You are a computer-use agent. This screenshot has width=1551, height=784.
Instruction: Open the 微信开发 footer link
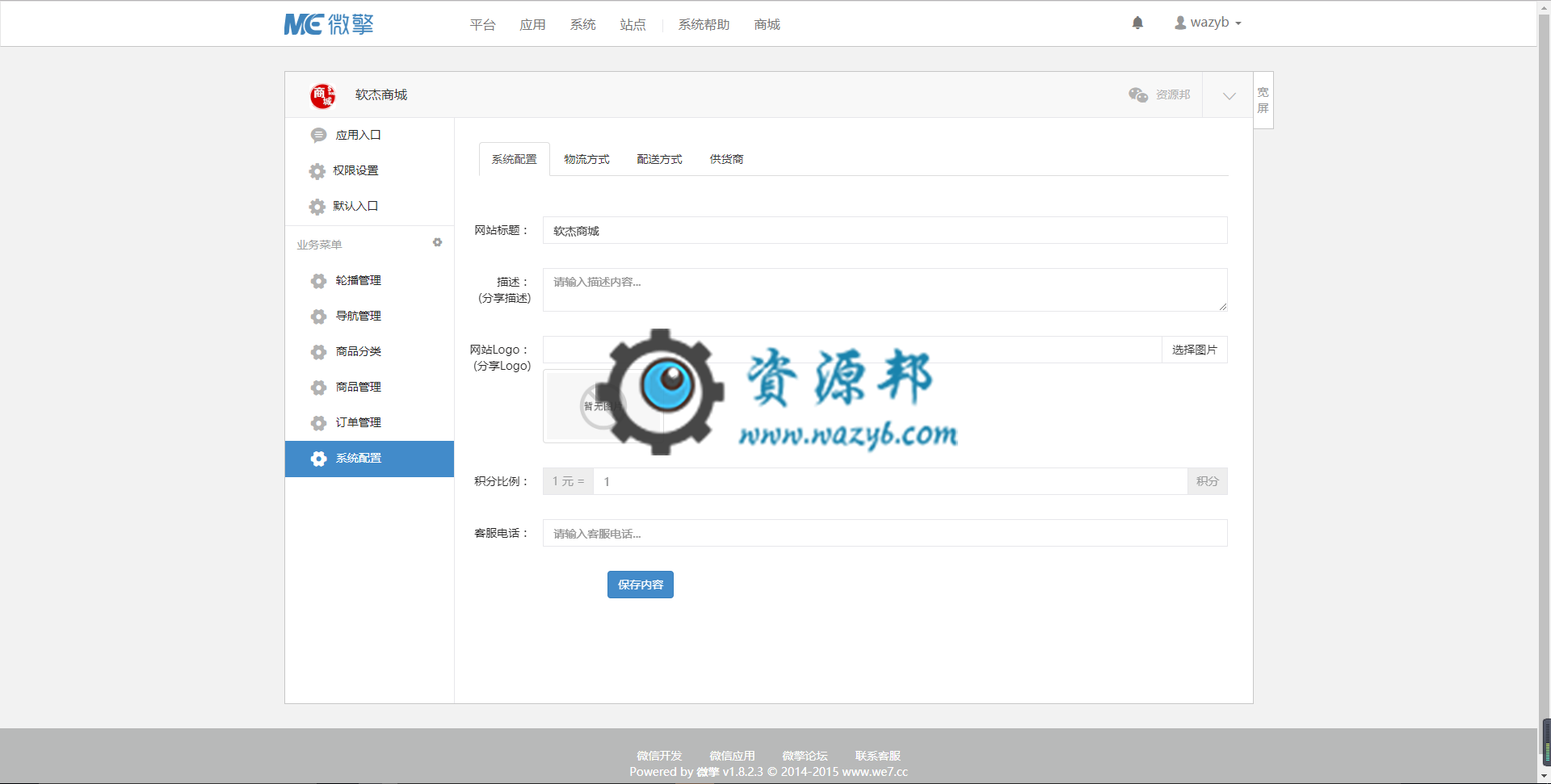coord(659,756)
